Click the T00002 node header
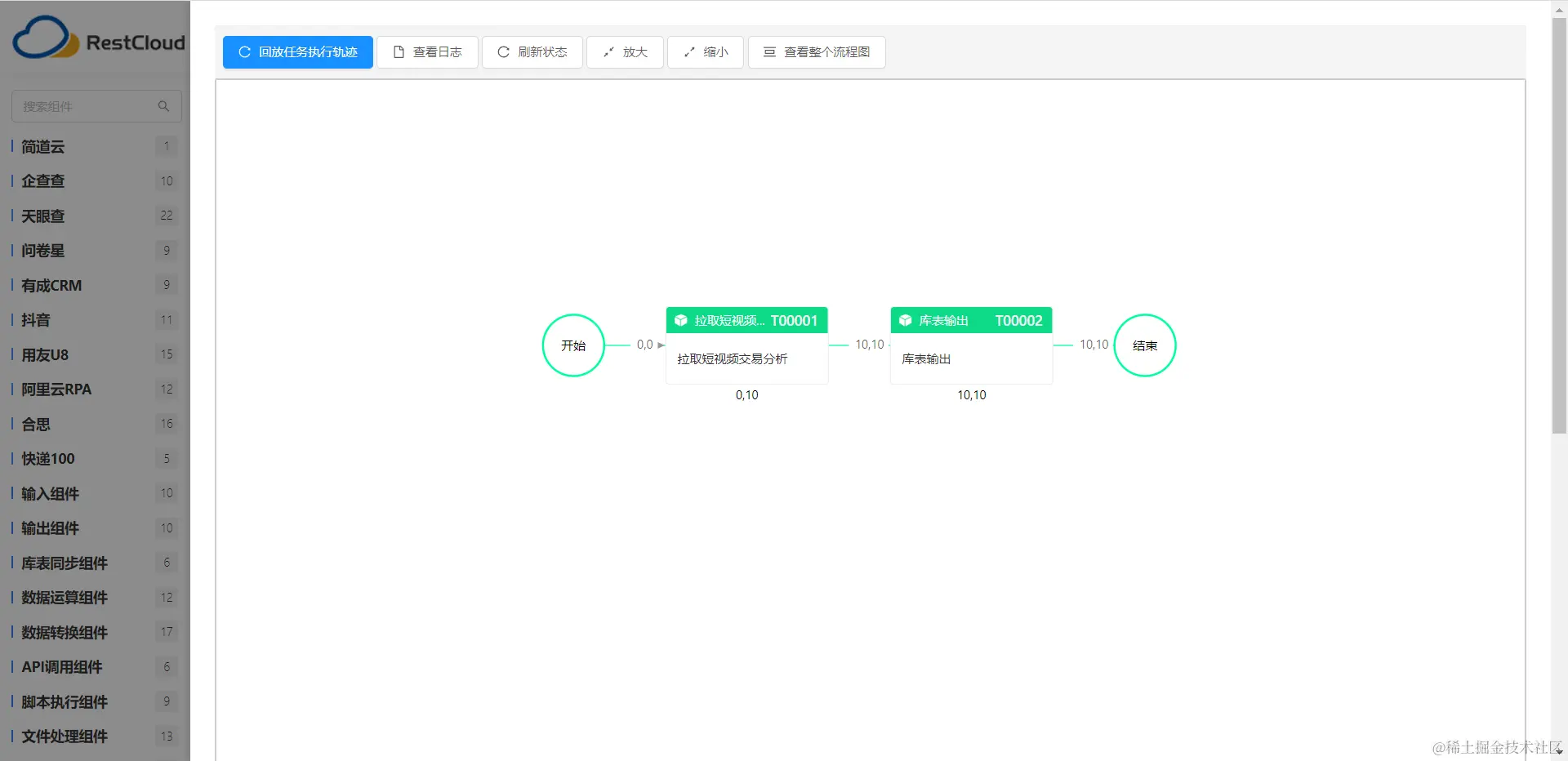Viewport: 1568px width, 761px height. [972, 321]
